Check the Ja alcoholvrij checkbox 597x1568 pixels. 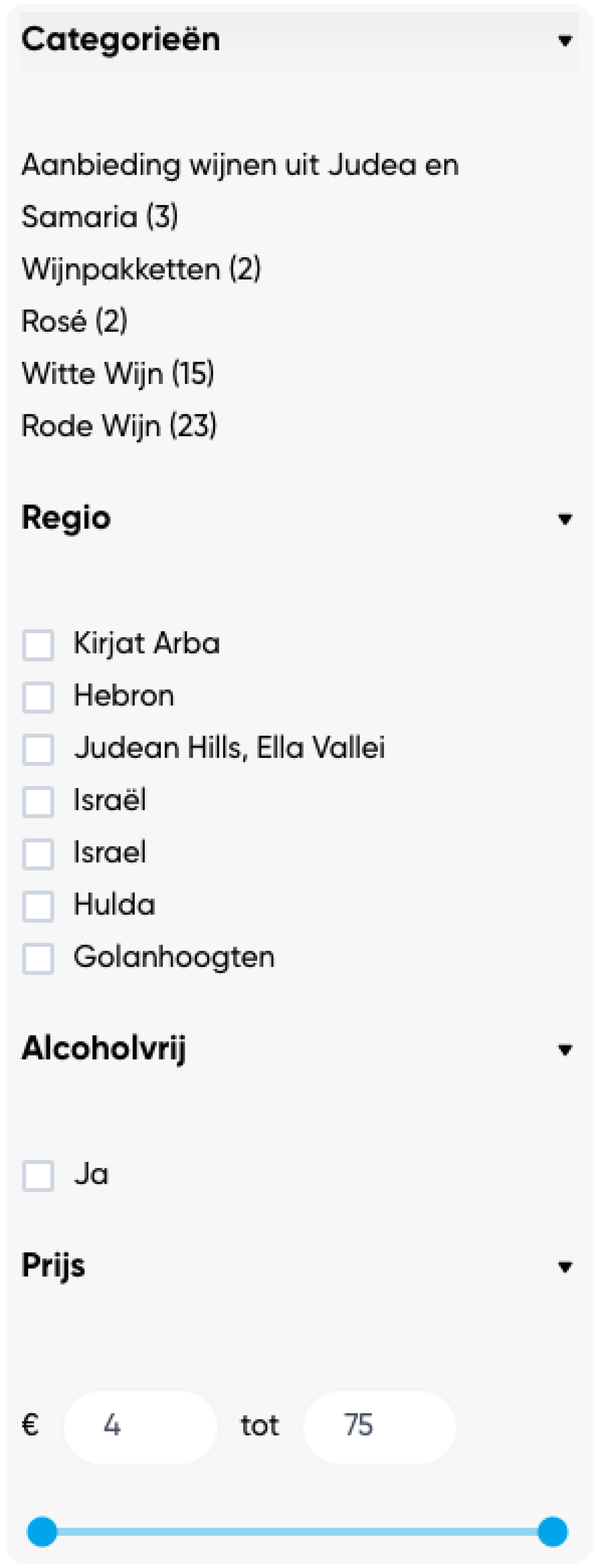coord(38,1175)
